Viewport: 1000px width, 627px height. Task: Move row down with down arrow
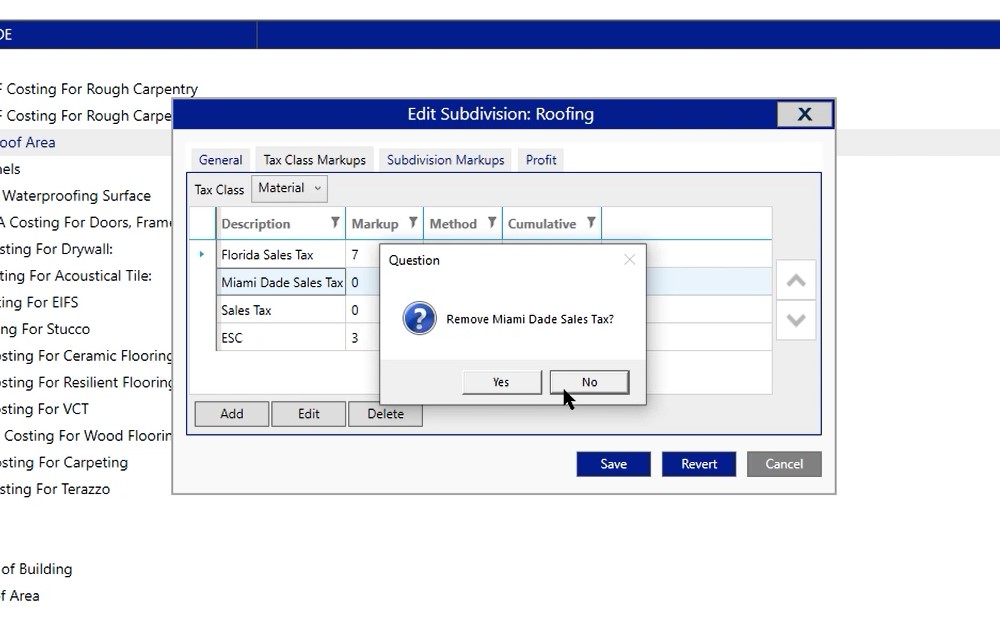pos(796,321)
